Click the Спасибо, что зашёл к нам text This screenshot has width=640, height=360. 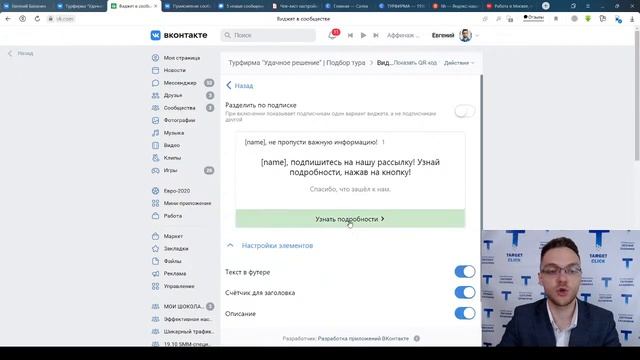350,189
